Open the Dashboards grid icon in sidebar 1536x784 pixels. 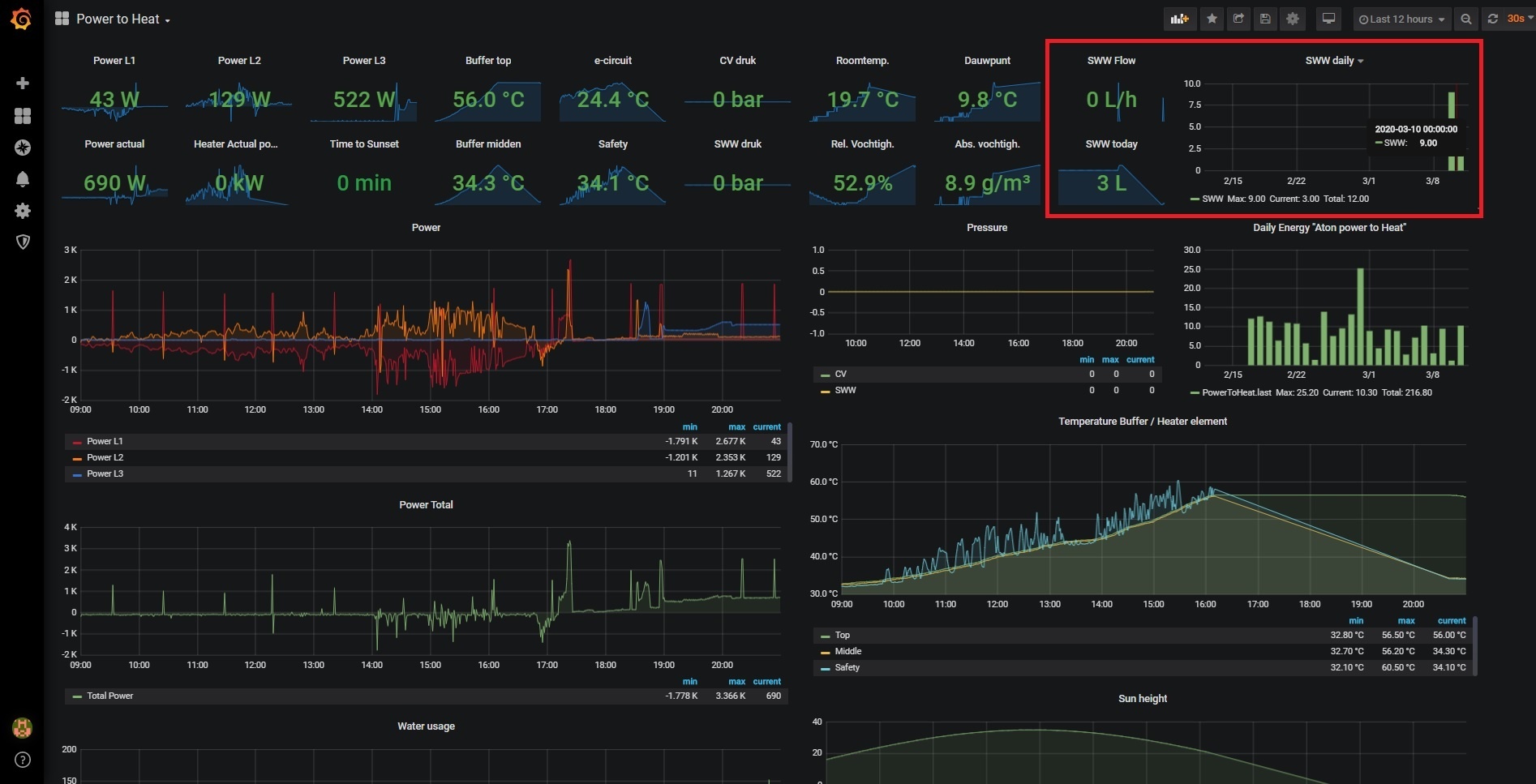23,116
